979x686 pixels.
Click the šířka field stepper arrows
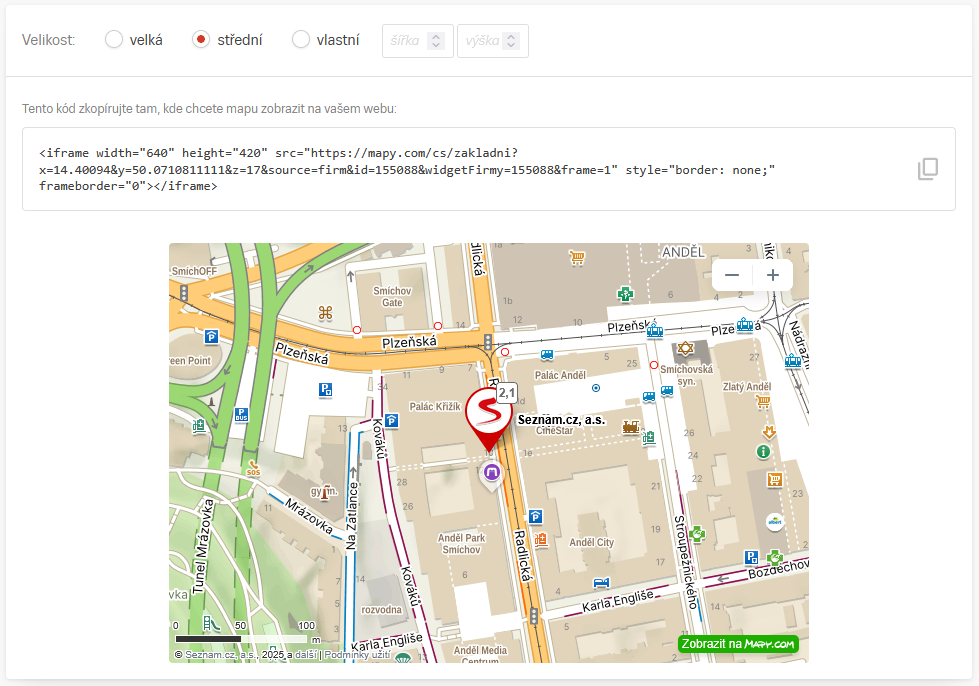[x=435, y=41]
